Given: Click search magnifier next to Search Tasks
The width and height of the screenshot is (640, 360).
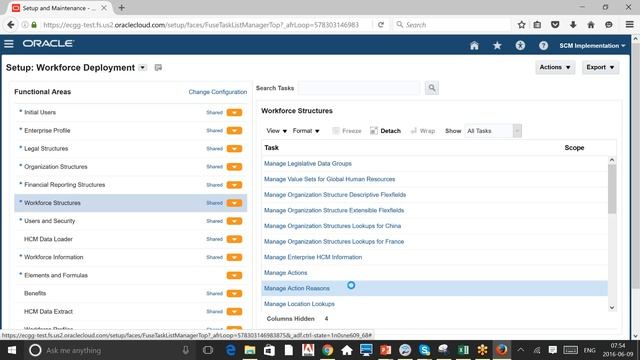Looking at the screenshot, I should coord(431,88).
